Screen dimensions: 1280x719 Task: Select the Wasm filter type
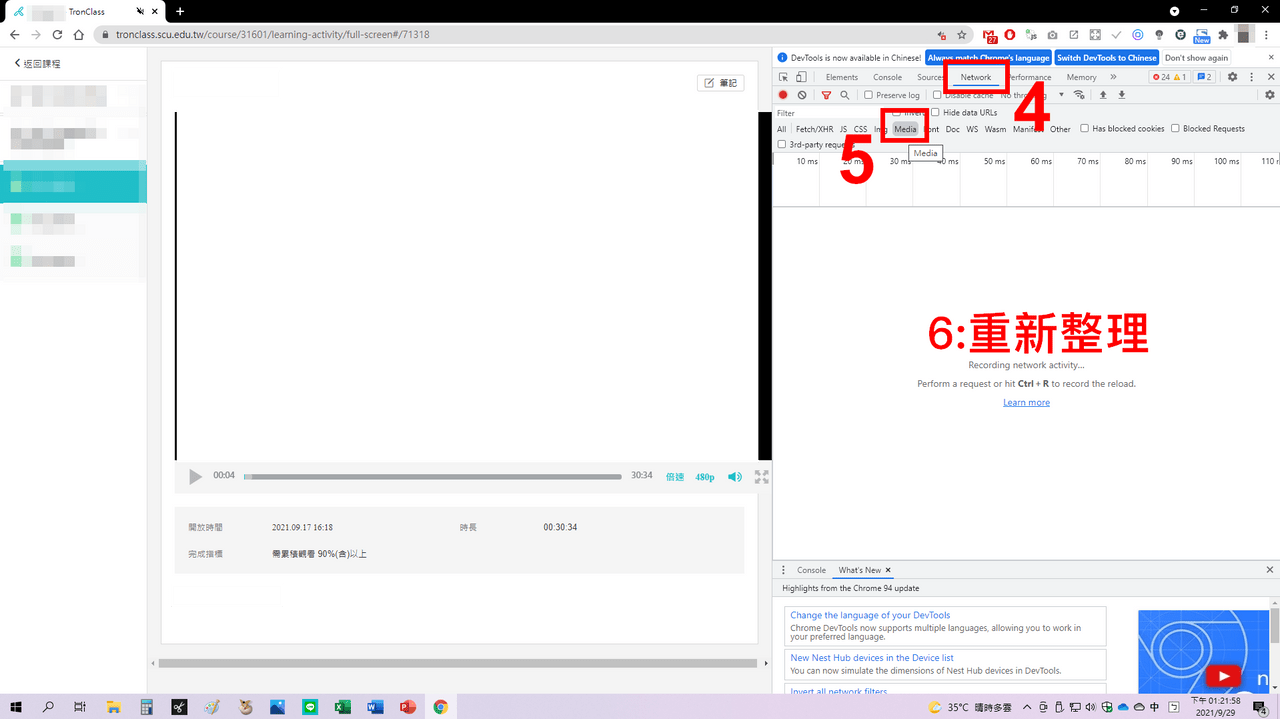995,129
